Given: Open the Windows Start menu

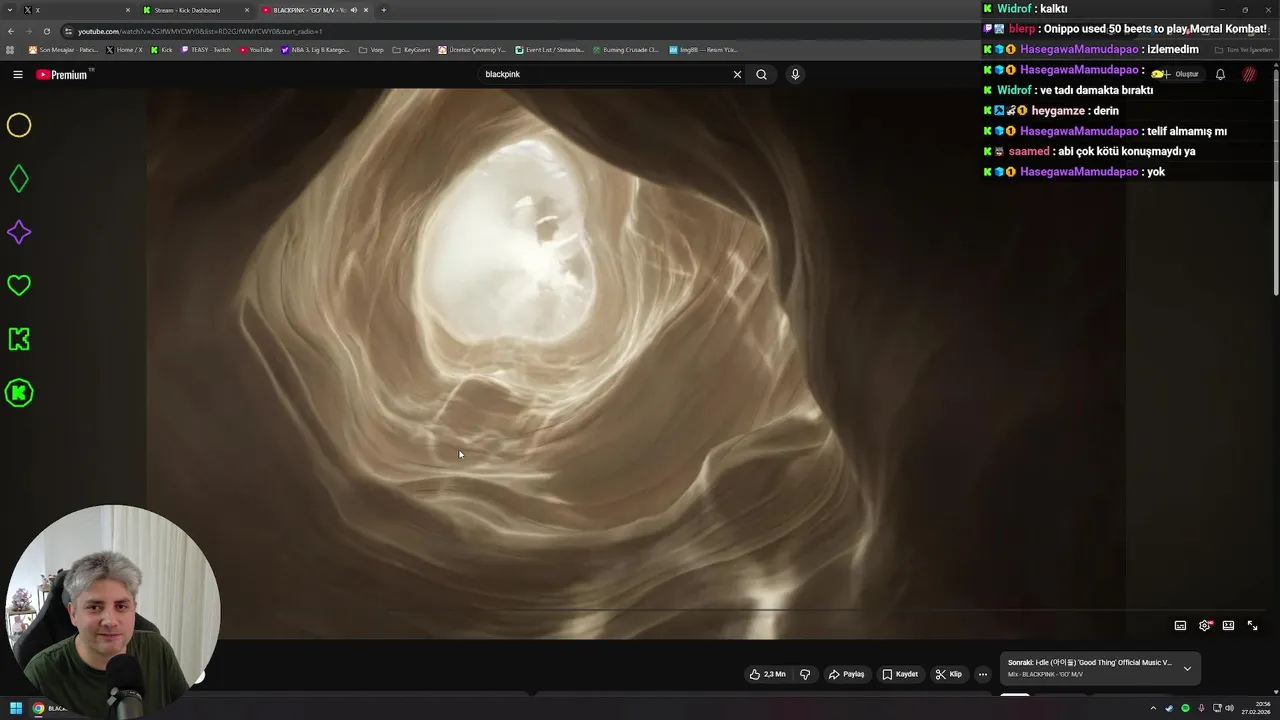Looking at the screenshot, I should pyautogui.click(x=15, y=708).
